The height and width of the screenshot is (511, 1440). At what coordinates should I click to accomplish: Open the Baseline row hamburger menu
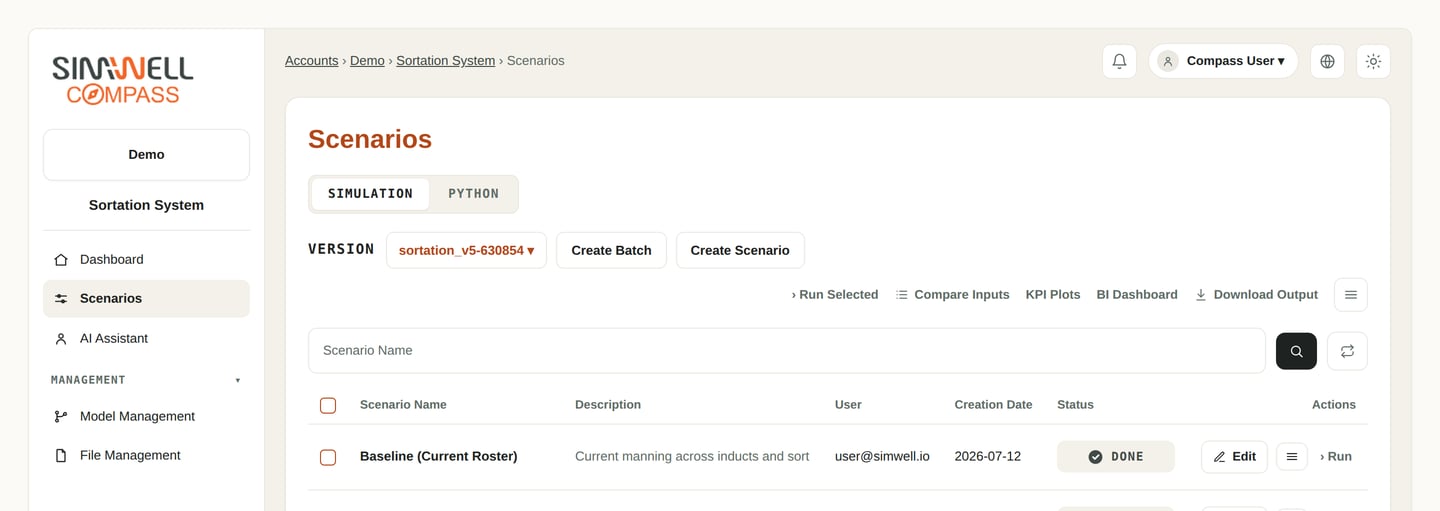(x=1292, y=457)
